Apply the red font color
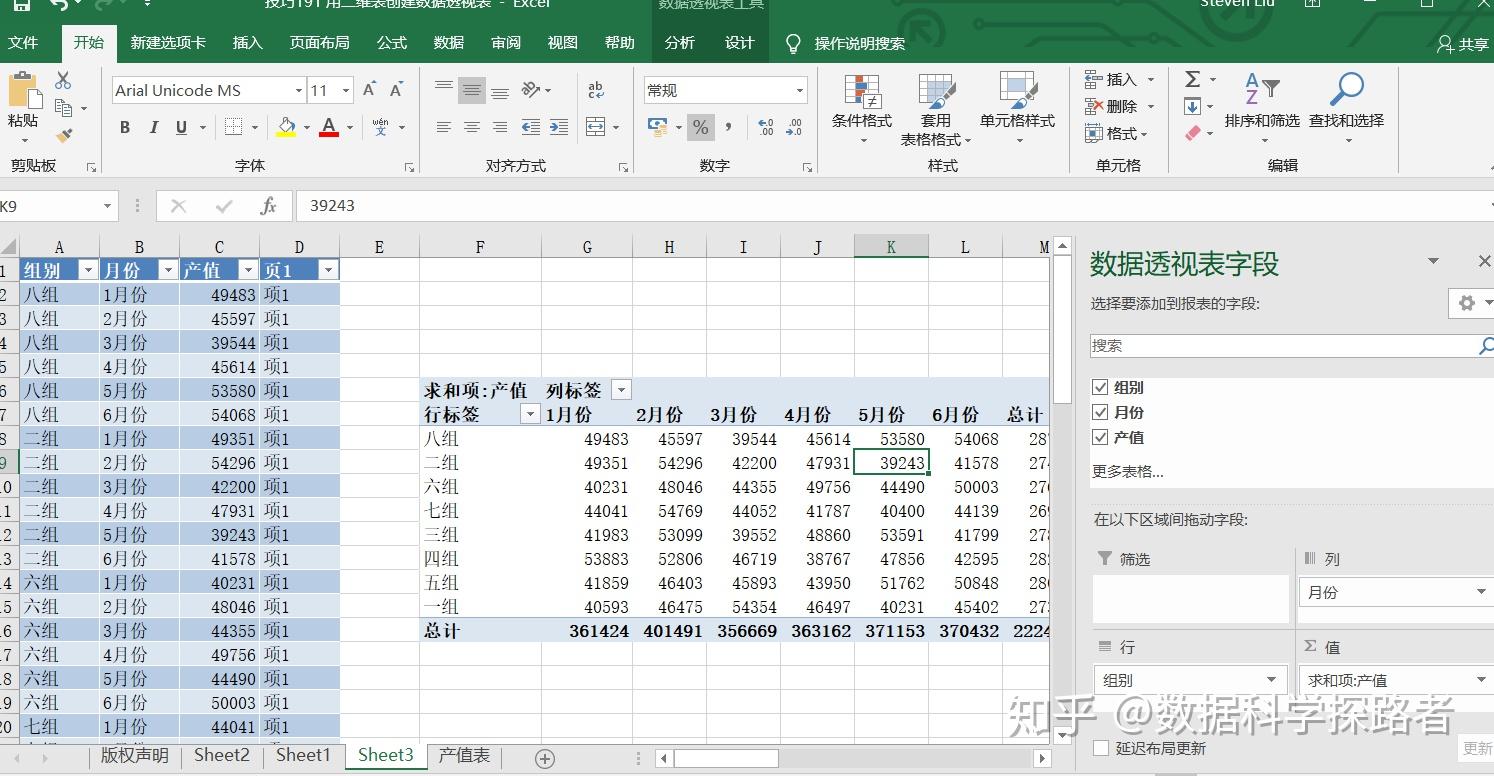The height and width of the screenshot is (776, 1494). point(329,127)
